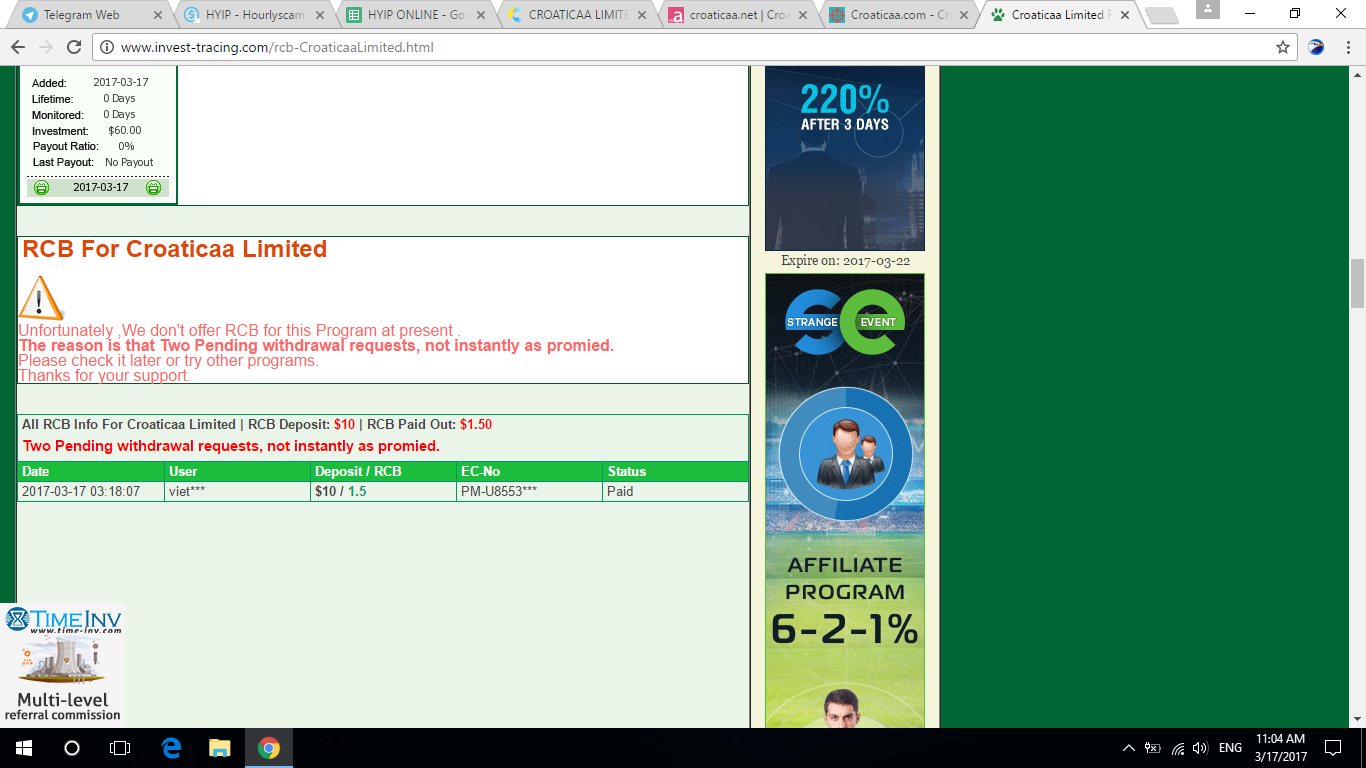The width and height of the screenshot is (1366, 768).
Task: Bookmark this page with the star icon
Action: (x=1283, y=47)
